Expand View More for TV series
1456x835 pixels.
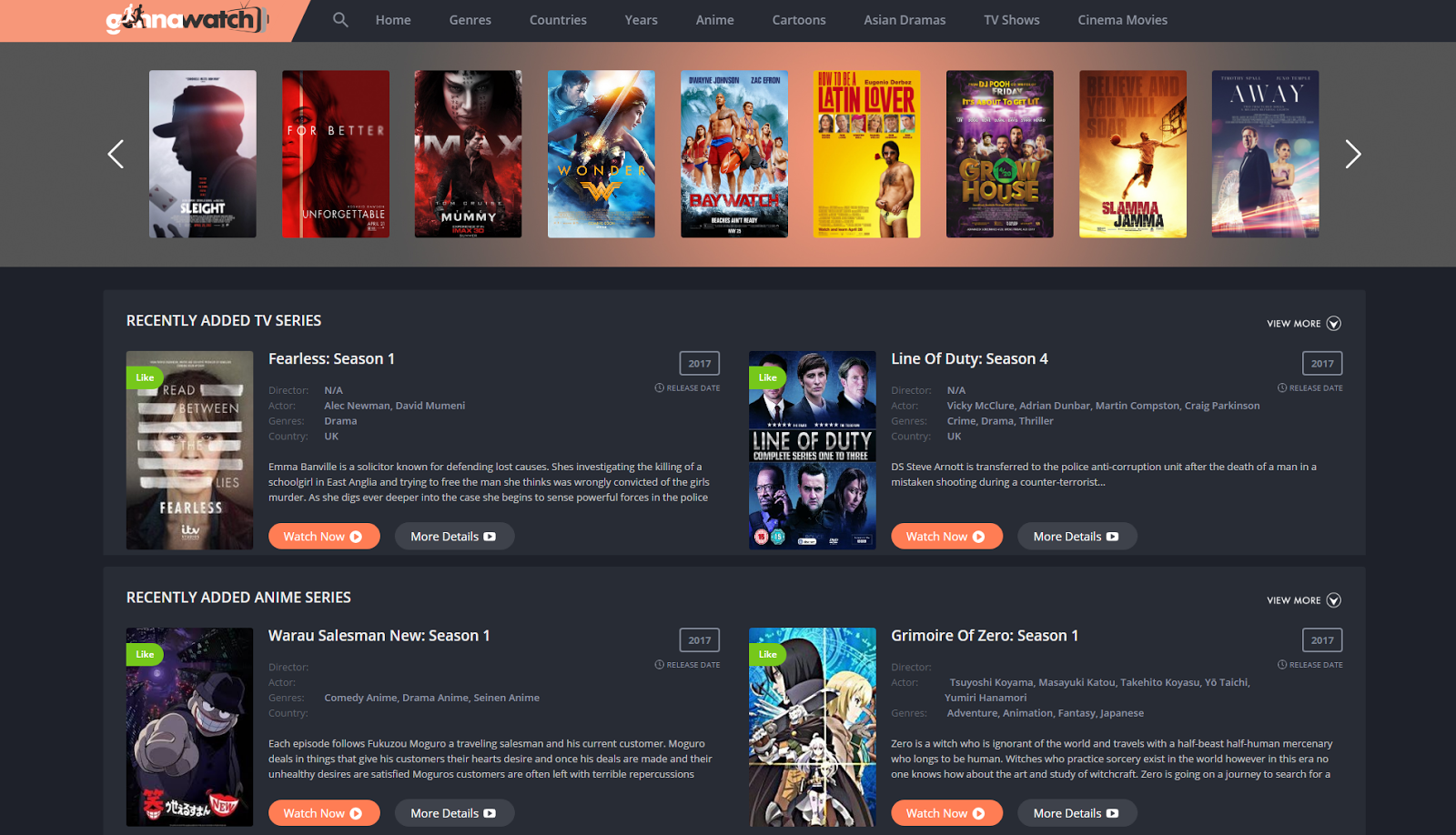point(1304,324)
